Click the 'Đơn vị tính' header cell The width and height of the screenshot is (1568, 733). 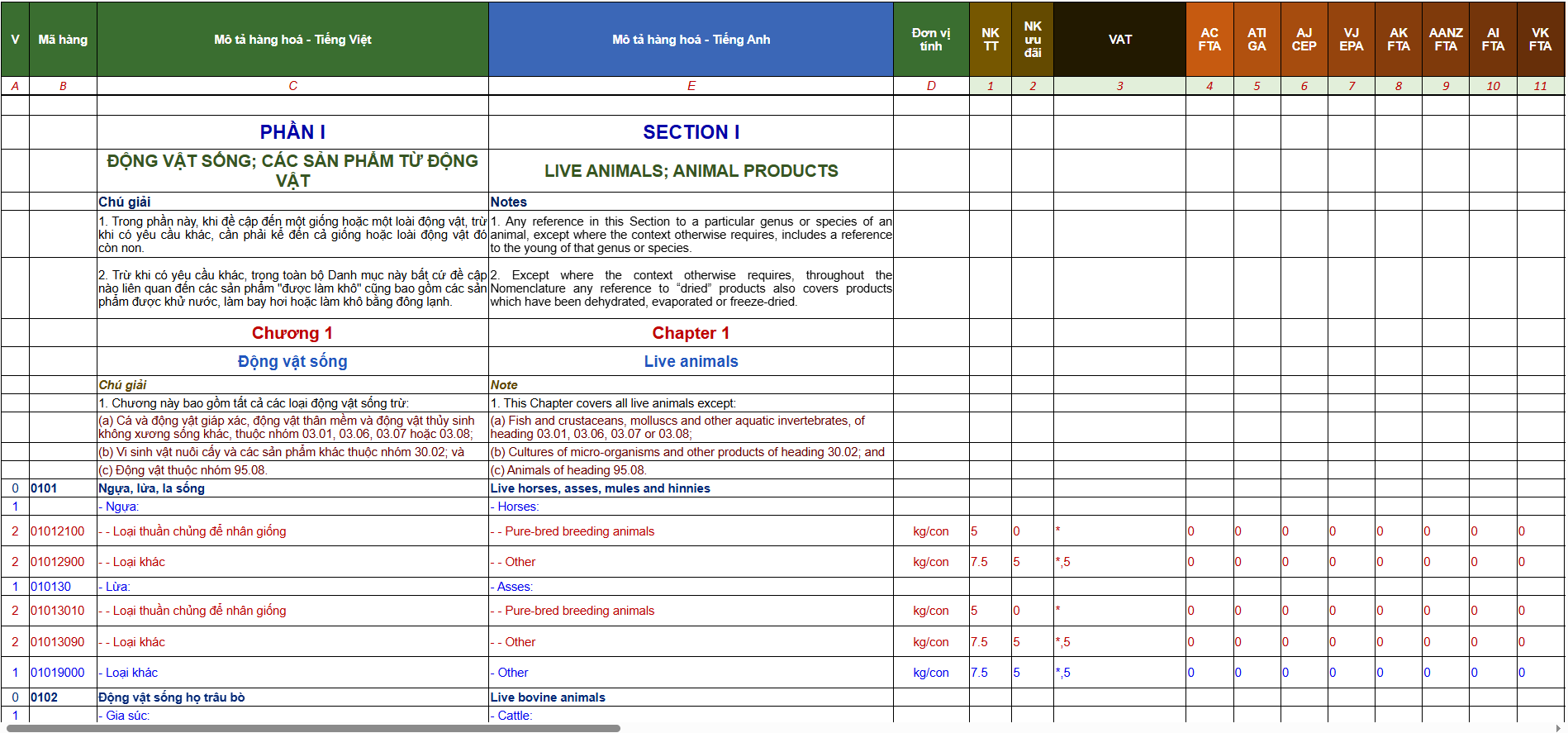click(931, 39)
